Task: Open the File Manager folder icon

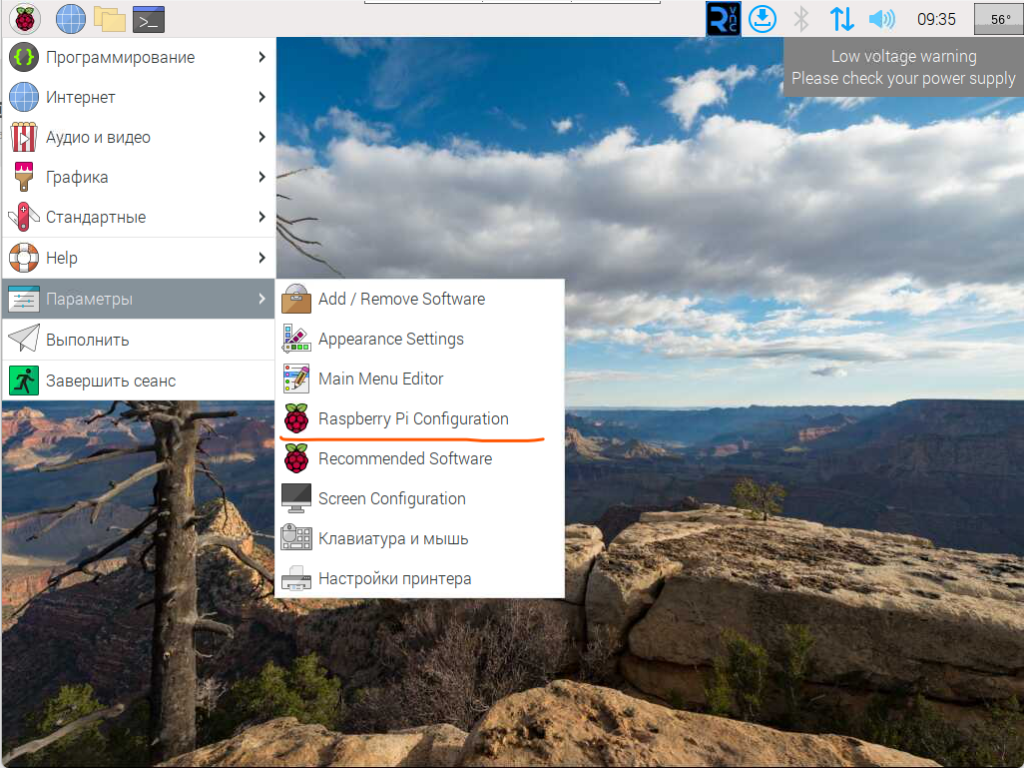Action: coord(110,19)
